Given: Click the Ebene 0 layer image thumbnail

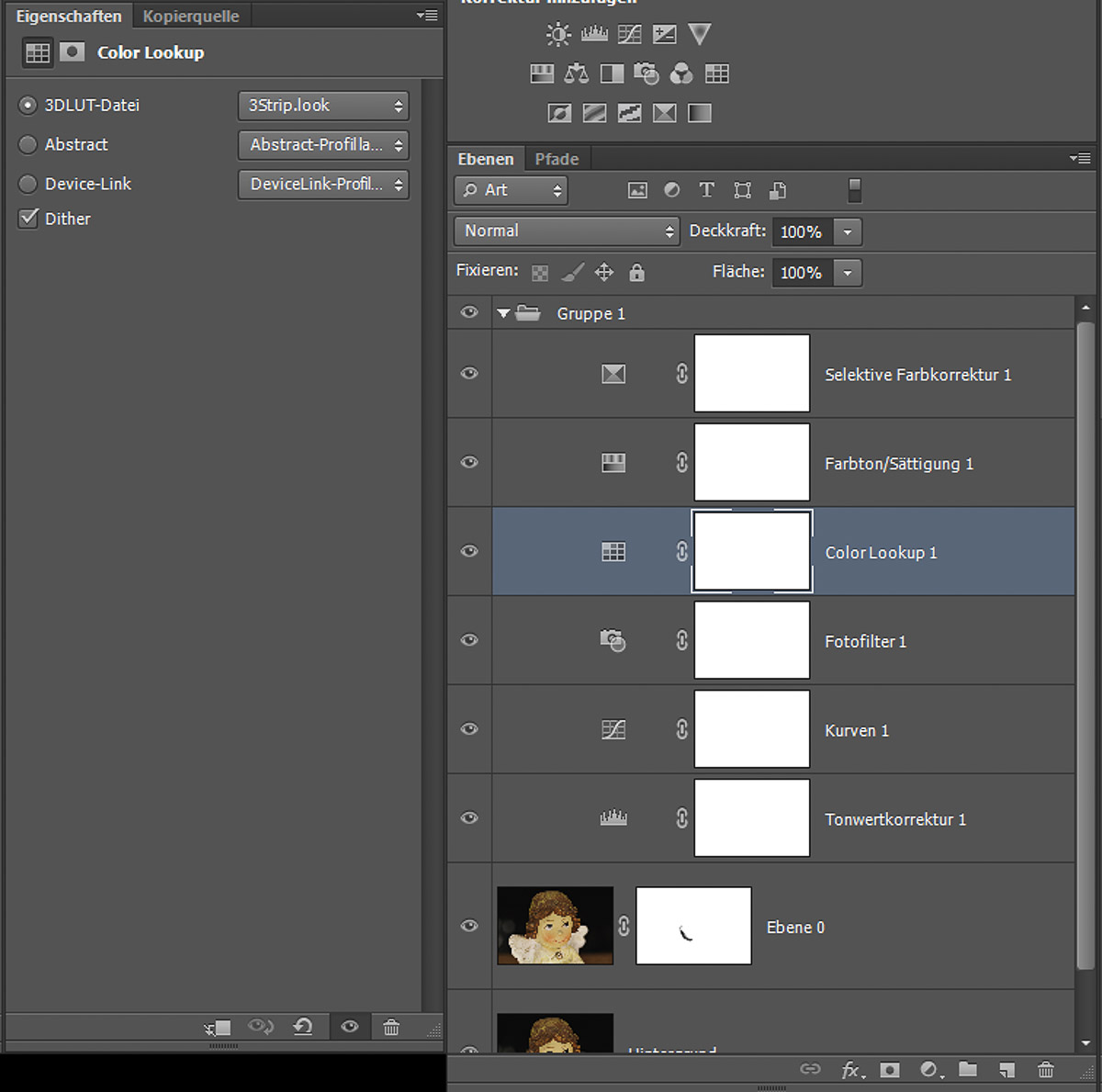Looking at the screenshot, I should click(555, 926).
